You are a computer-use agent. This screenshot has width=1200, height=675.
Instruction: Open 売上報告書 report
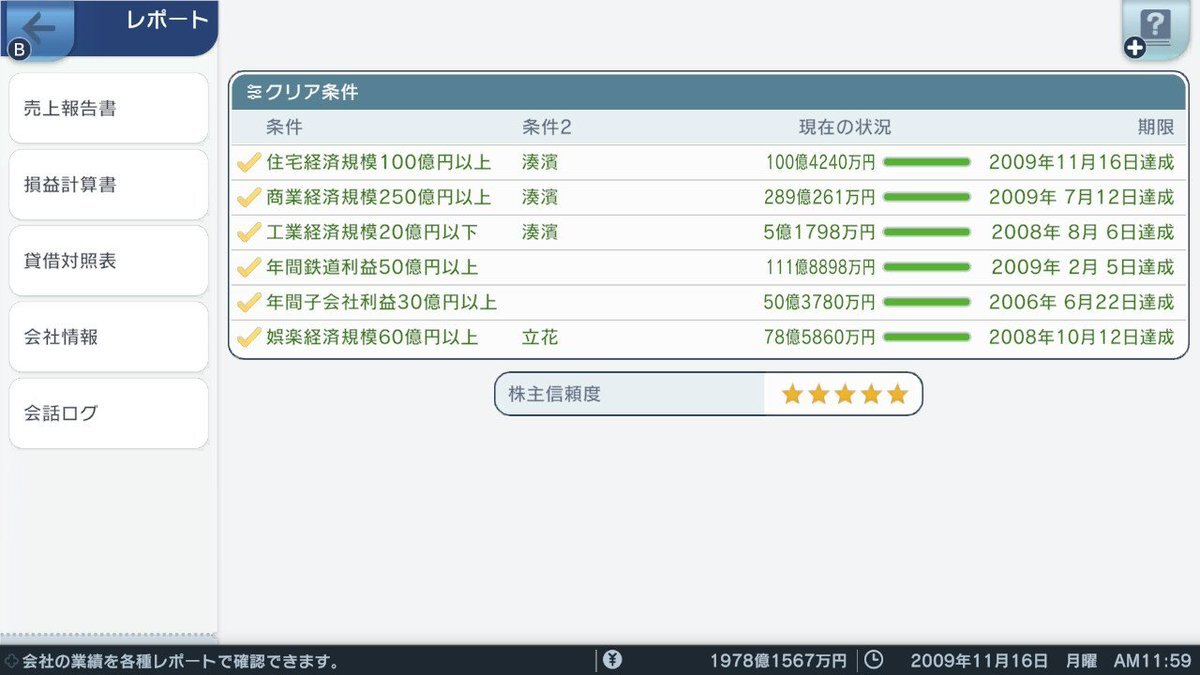109,108
